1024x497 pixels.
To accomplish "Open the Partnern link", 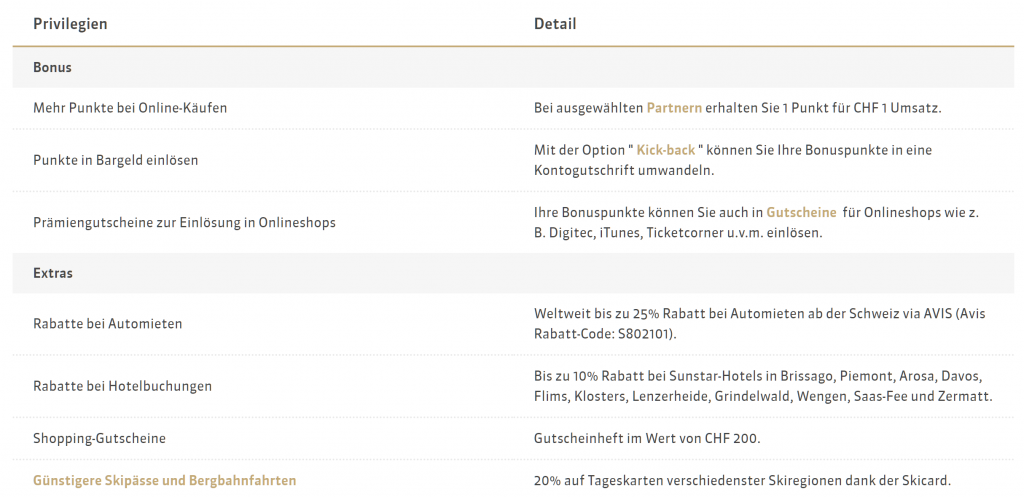I will point(675,108).
